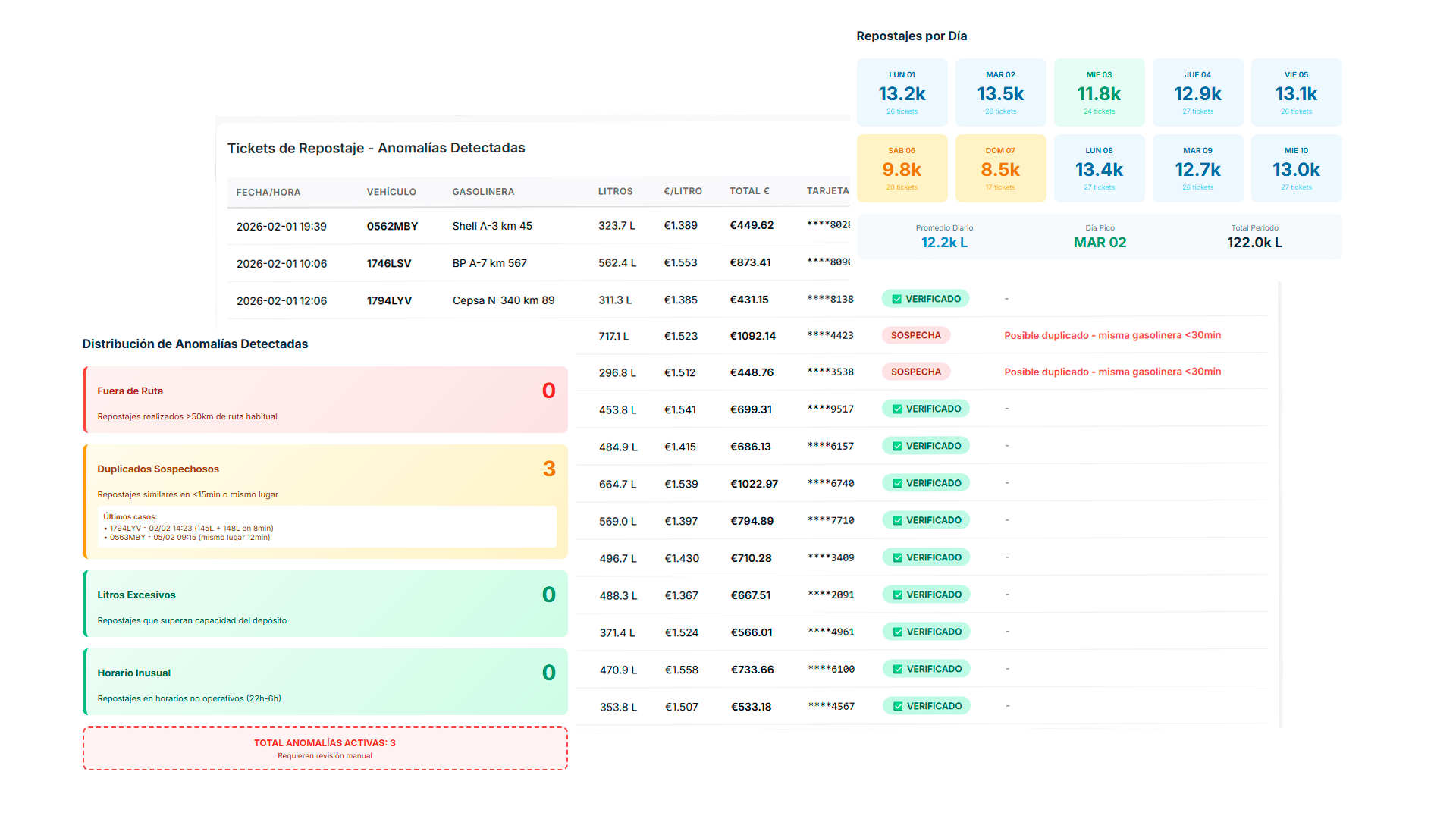Click VERIFICADO check icon on card ****2091 row
Viewport: 1456px width, 819px height.
[x=898, y=595]
